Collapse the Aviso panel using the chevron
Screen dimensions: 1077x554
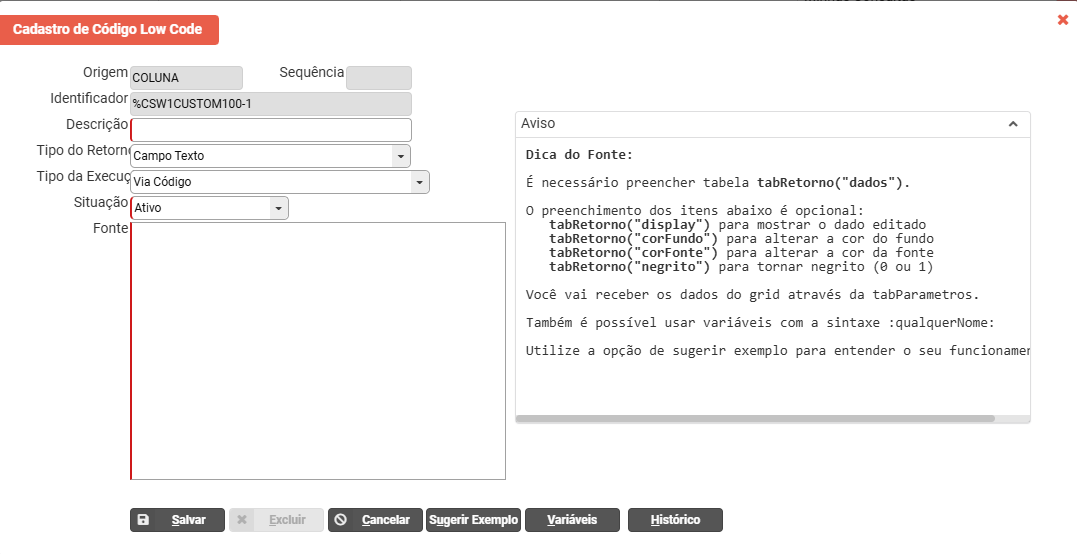pos(1012,124)
